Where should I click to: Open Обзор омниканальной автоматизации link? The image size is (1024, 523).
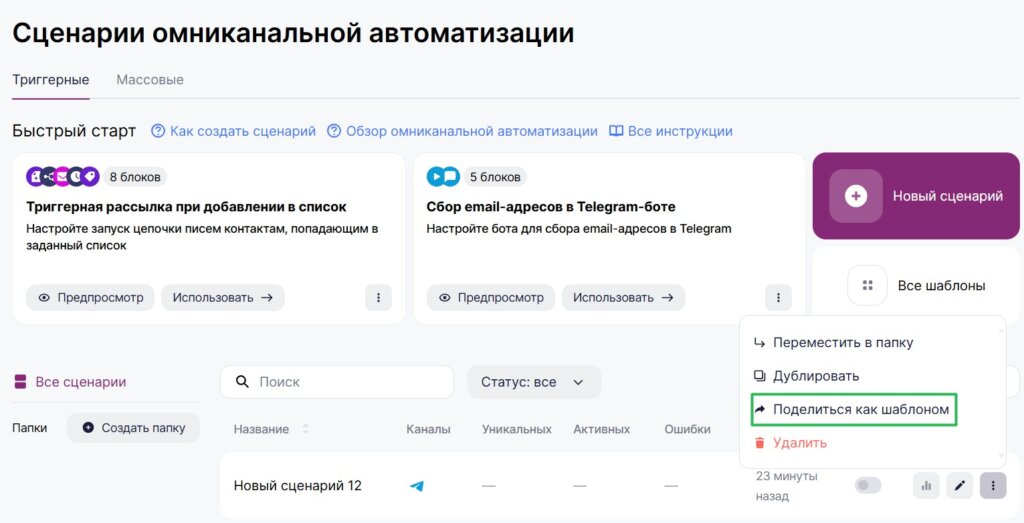tap(472, 131)
